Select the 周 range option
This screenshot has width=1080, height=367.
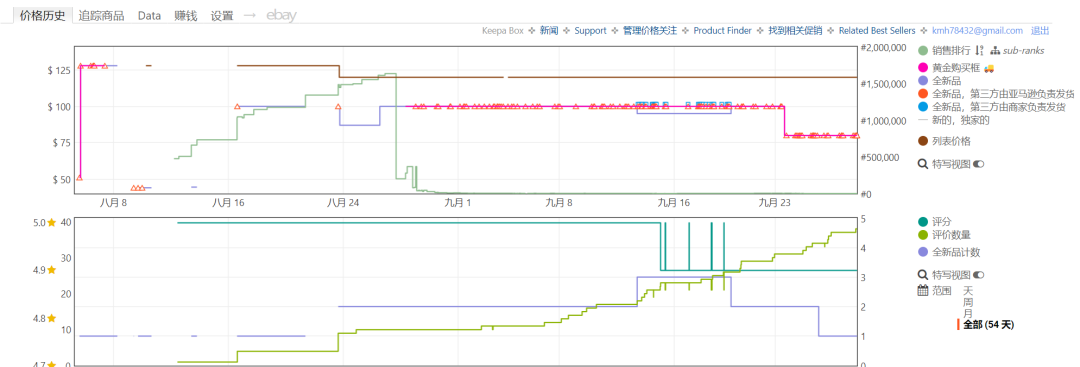tap(968, 302)
